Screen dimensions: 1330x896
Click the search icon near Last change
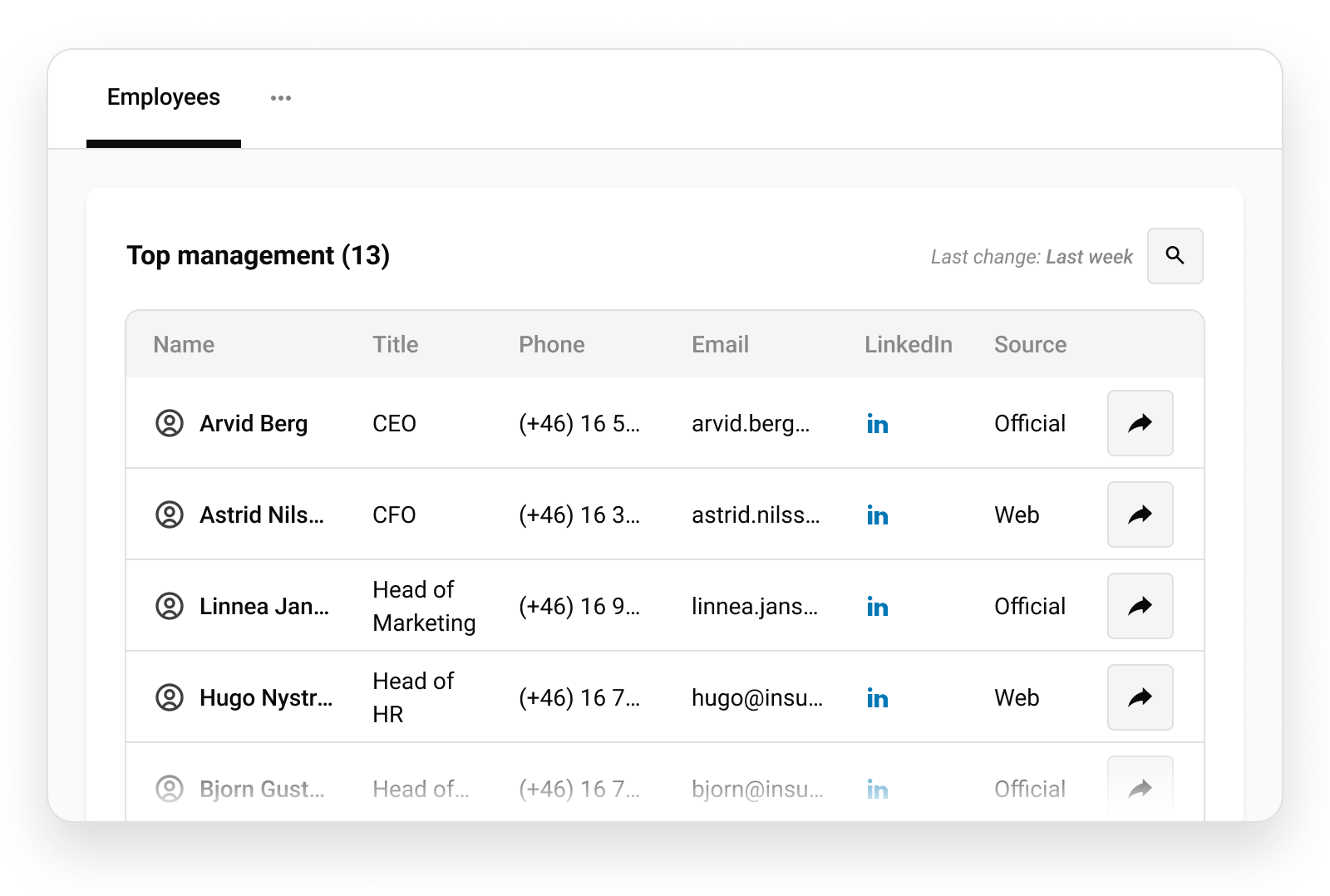[x=1175, y=256]
